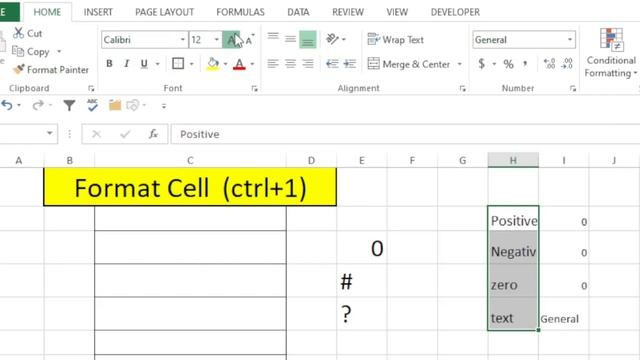
Task: Switch to FORMULAS tab
Action: 240,12
